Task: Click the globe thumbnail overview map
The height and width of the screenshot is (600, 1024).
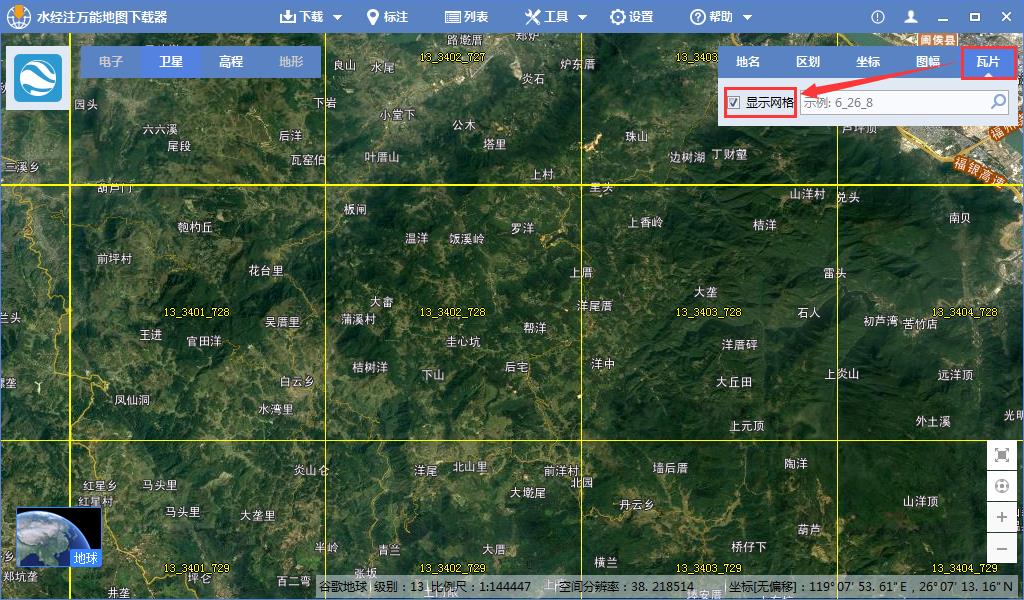Action: (58, 537)
